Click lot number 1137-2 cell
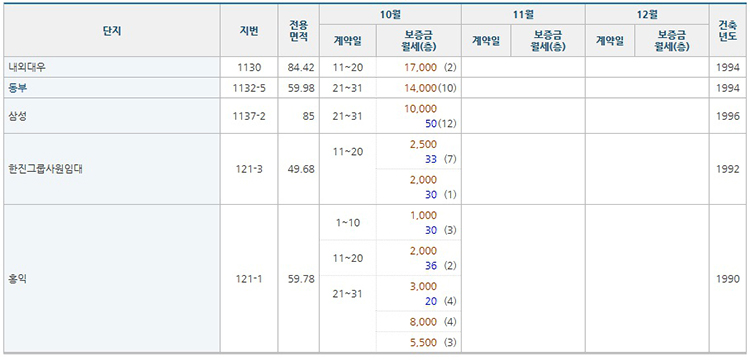The width and height of the screenshot is (750, 361). tap(249, 116)
